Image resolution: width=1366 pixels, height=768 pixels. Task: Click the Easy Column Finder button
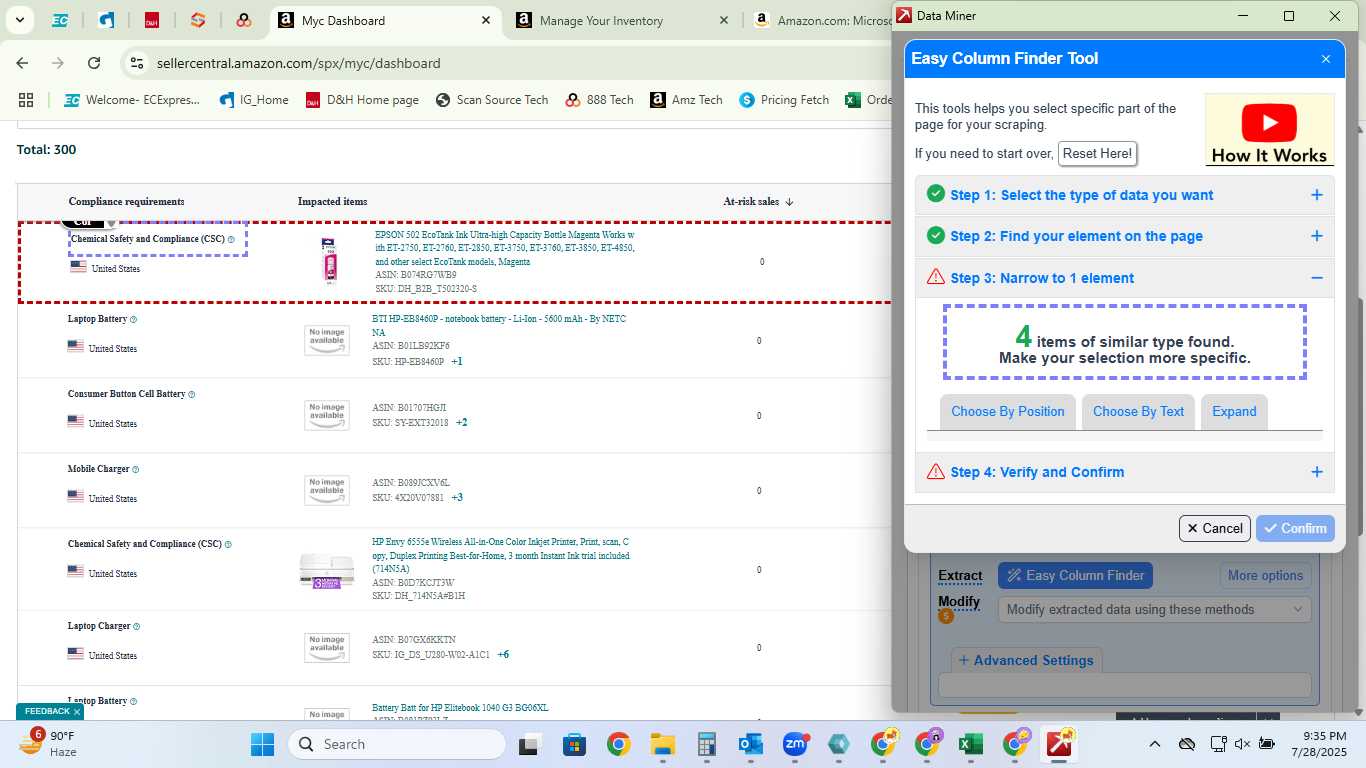(x=1075, y=575)
